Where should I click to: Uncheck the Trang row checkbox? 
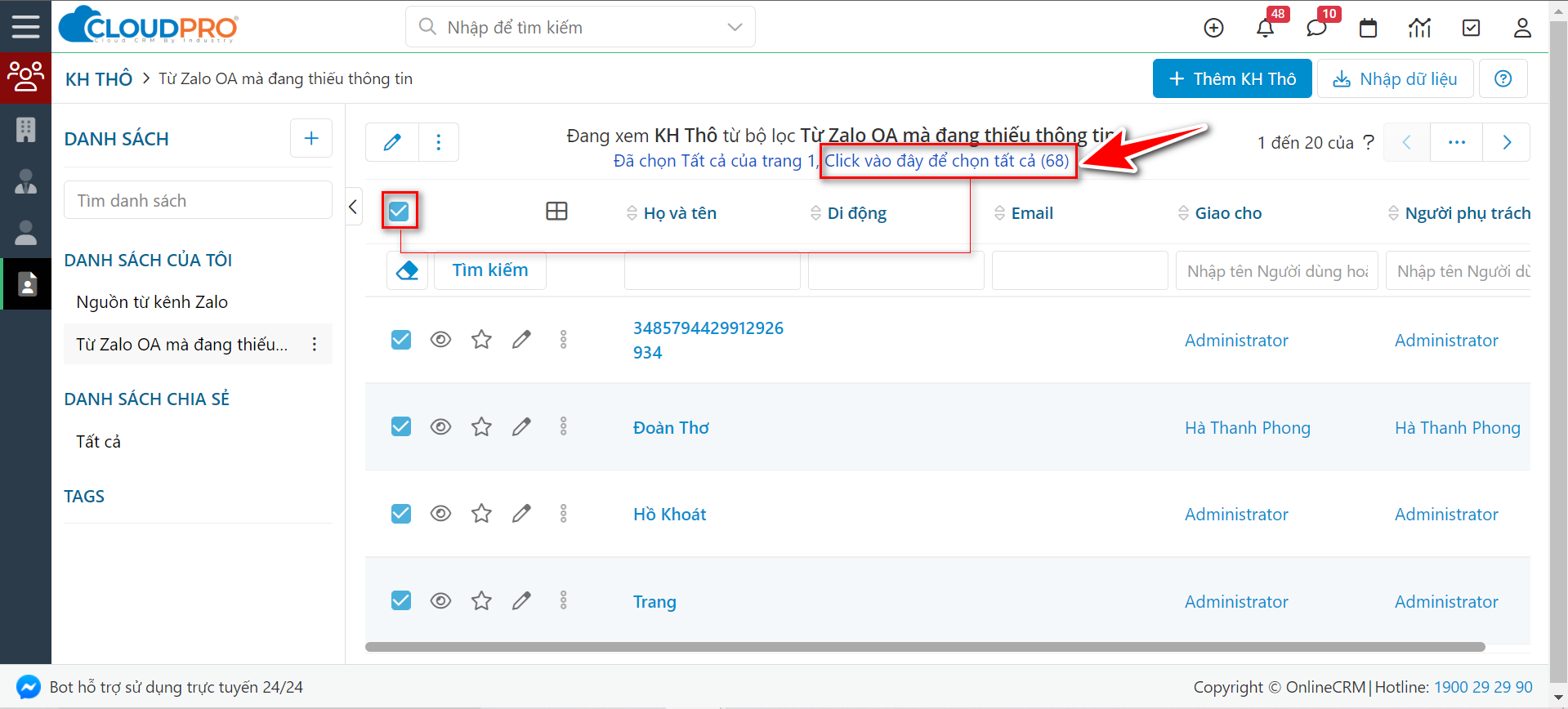(401, 601)
